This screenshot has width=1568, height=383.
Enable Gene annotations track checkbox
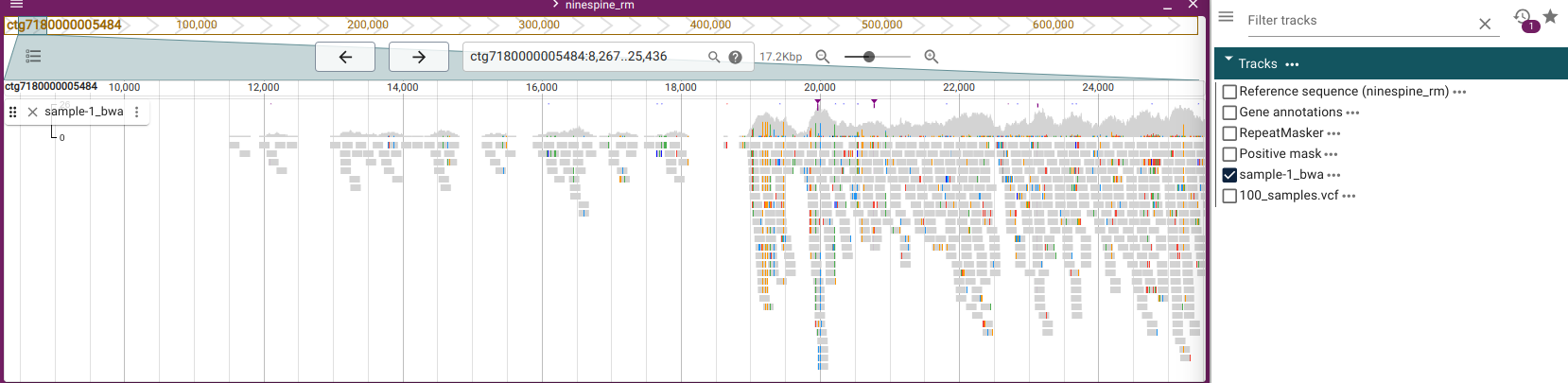[x=1229, y=113]
